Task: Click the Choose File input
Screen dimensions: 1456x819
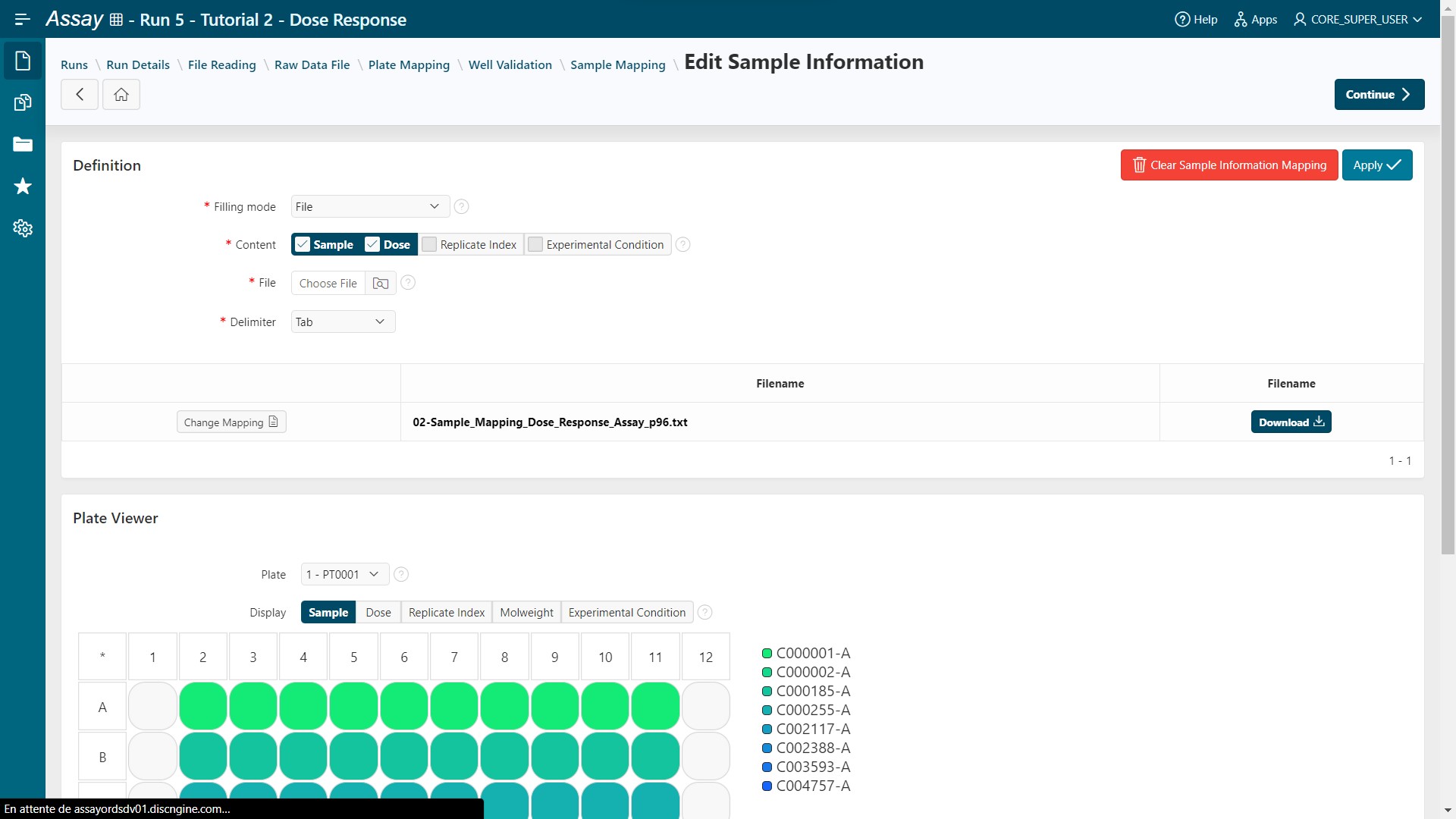Action: [x=328, y=283]
